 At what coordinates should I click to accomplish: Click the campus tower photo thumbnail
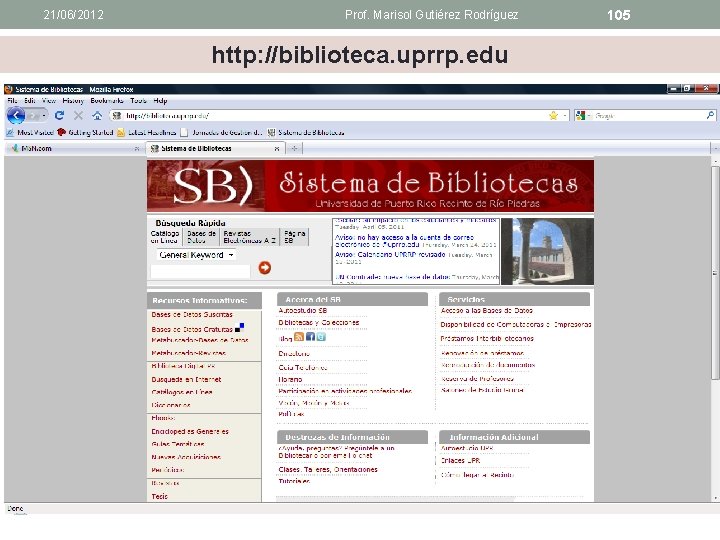coord(547,251)
